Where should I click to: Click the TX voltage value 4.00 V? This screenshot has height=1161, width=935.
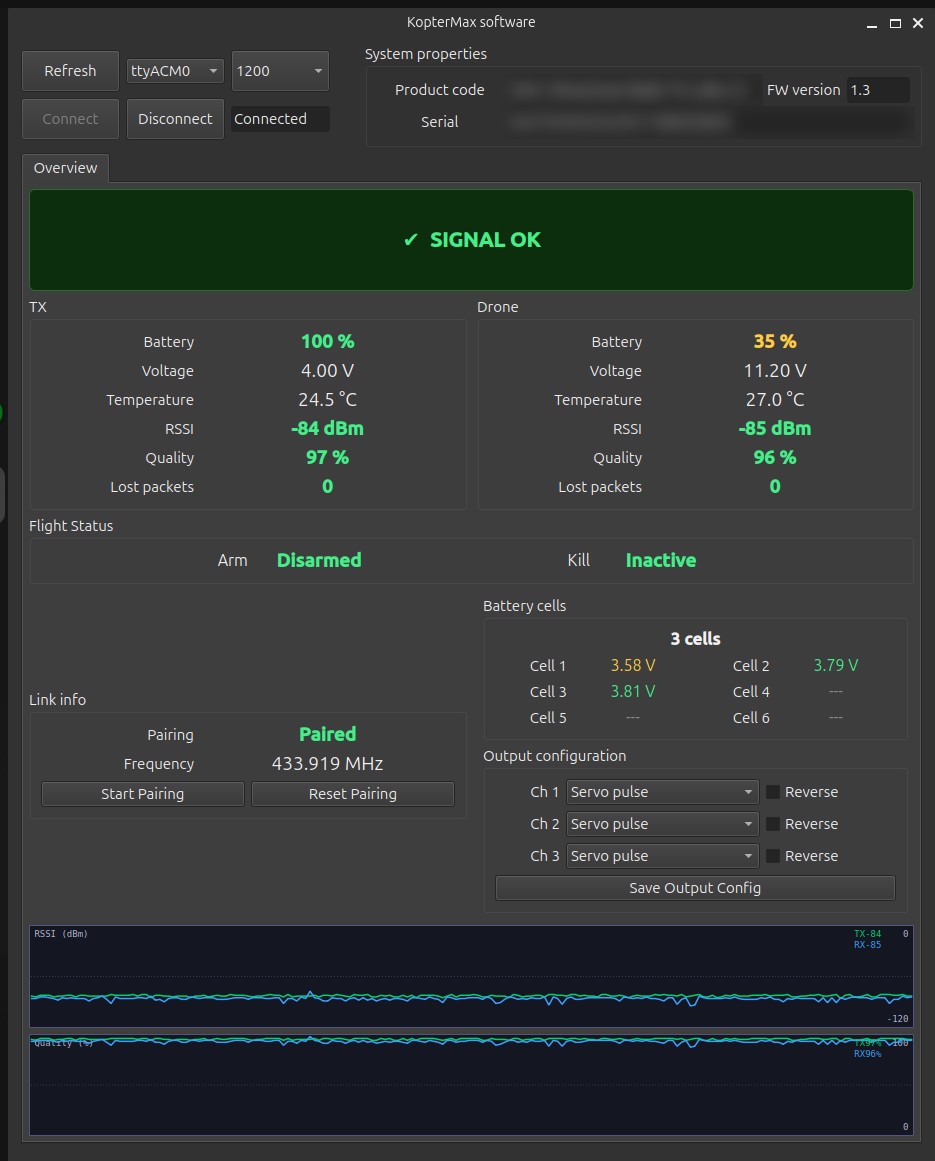327,370
